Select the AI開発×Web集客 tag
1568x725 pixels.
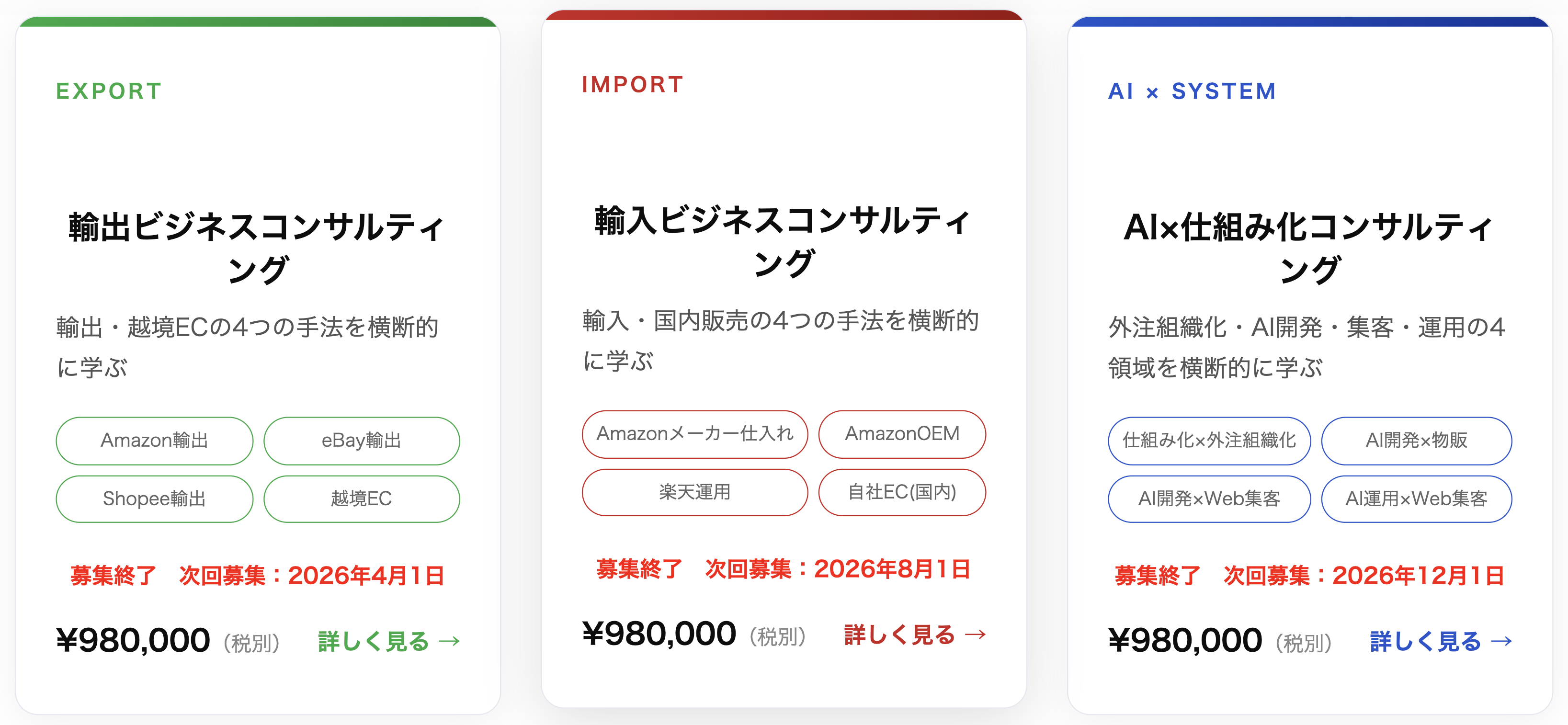tap(1209, 498)
